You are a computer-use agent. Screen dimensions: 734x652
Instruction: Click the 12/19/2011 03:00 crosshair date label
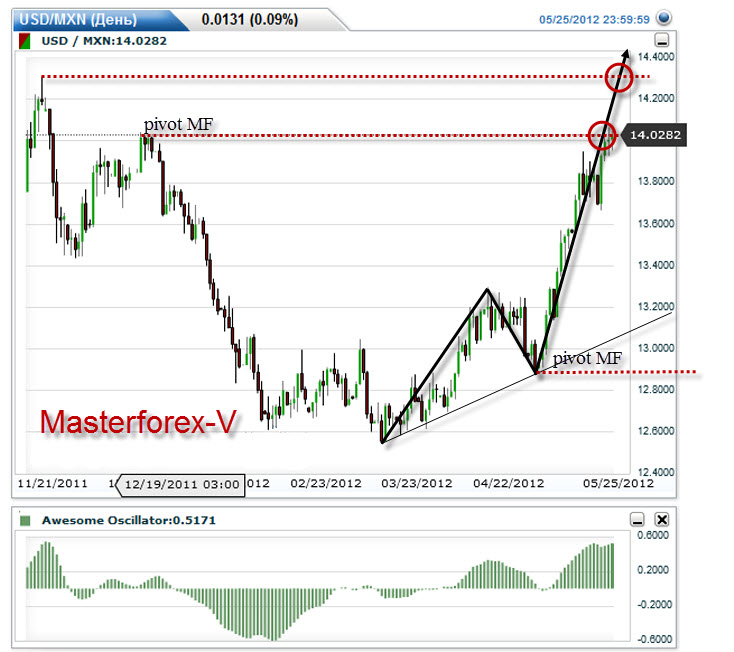[x=182, y=484]
